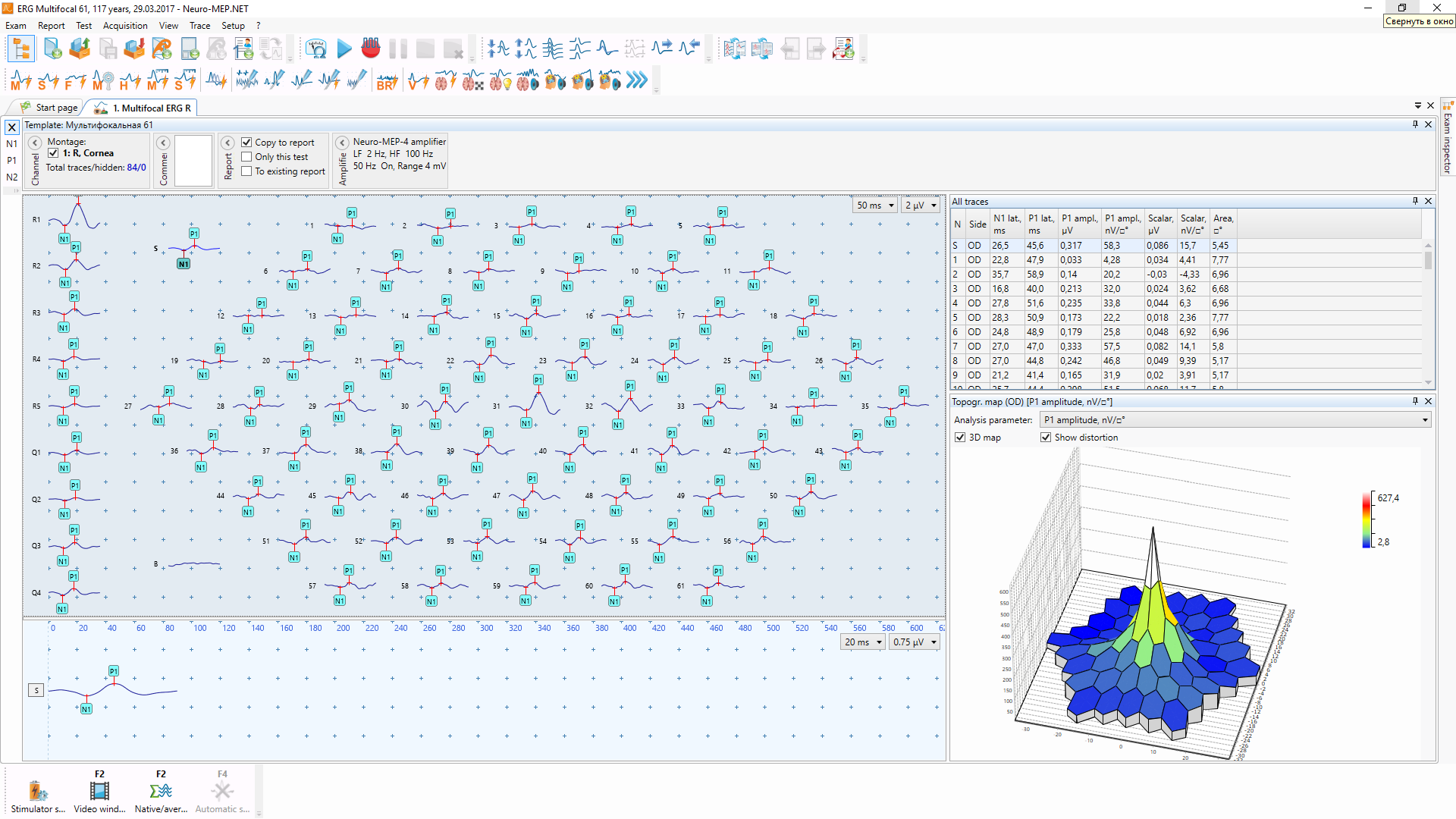
Task: Click the red-to-blue amplitude color scale
Action: [1367, 520]
